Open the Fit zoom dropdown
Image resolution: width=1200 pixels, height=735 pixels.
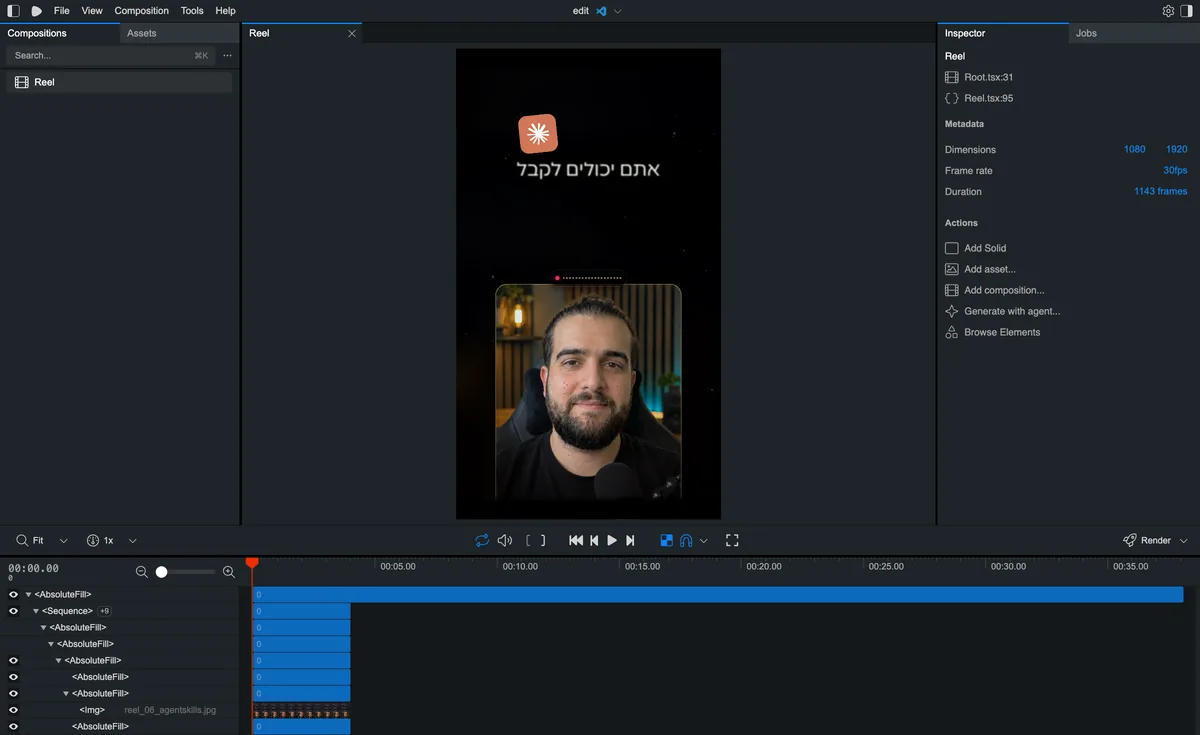pyautogui.click(x=64, y=540)
